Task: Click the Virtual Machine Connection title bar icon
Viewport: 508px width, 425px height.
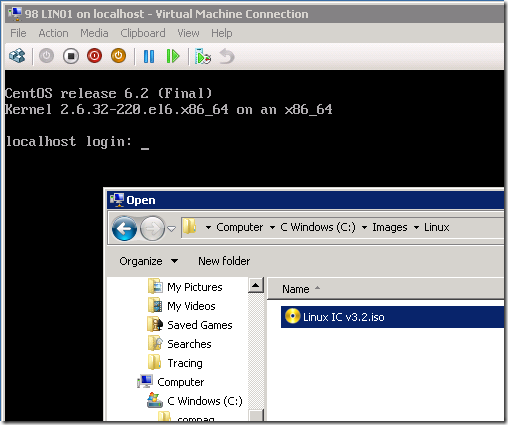Action: click(15, 14)
